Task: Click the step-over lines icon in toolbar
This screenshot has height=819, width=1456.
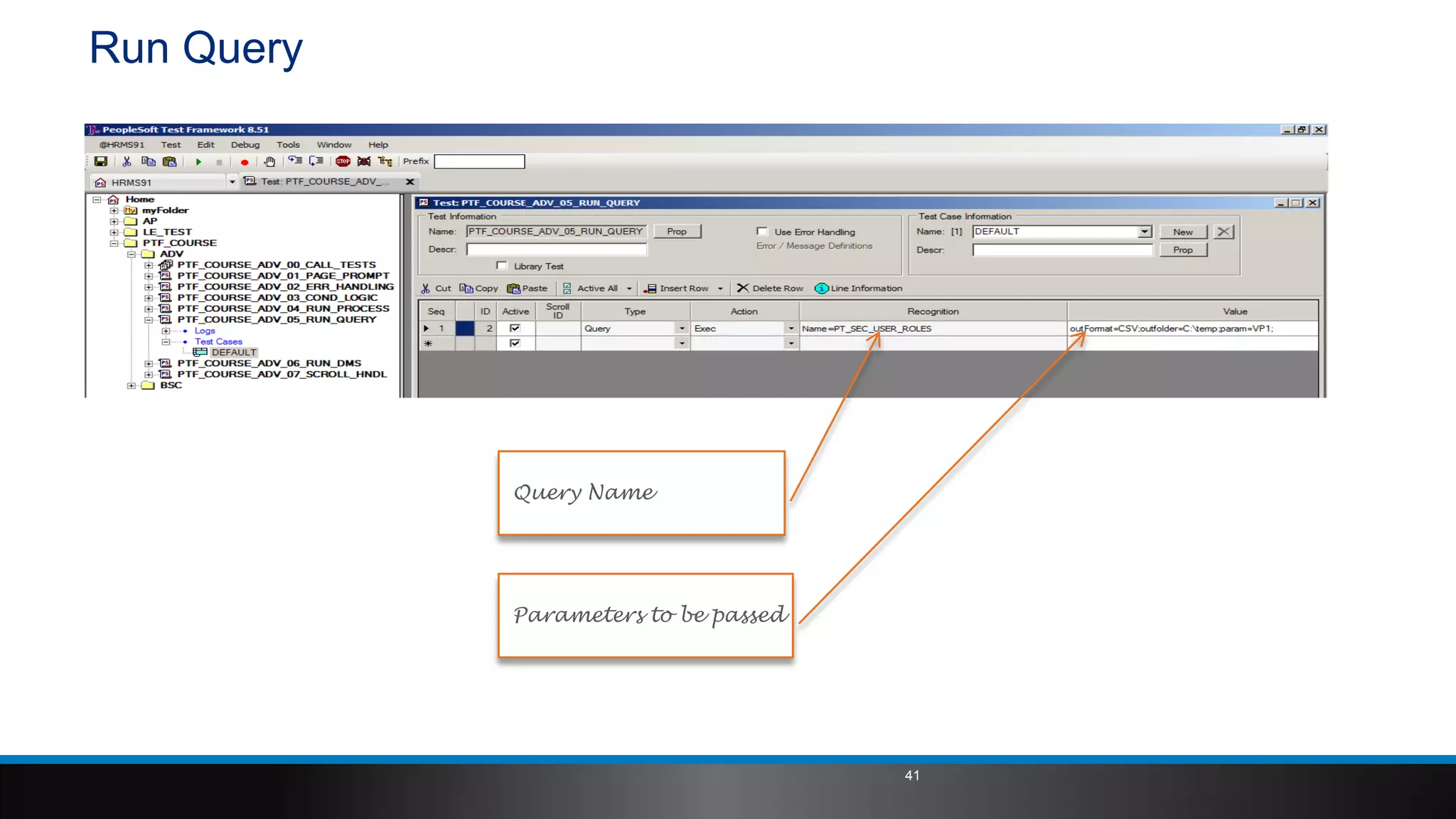Action: click(316, 161)
